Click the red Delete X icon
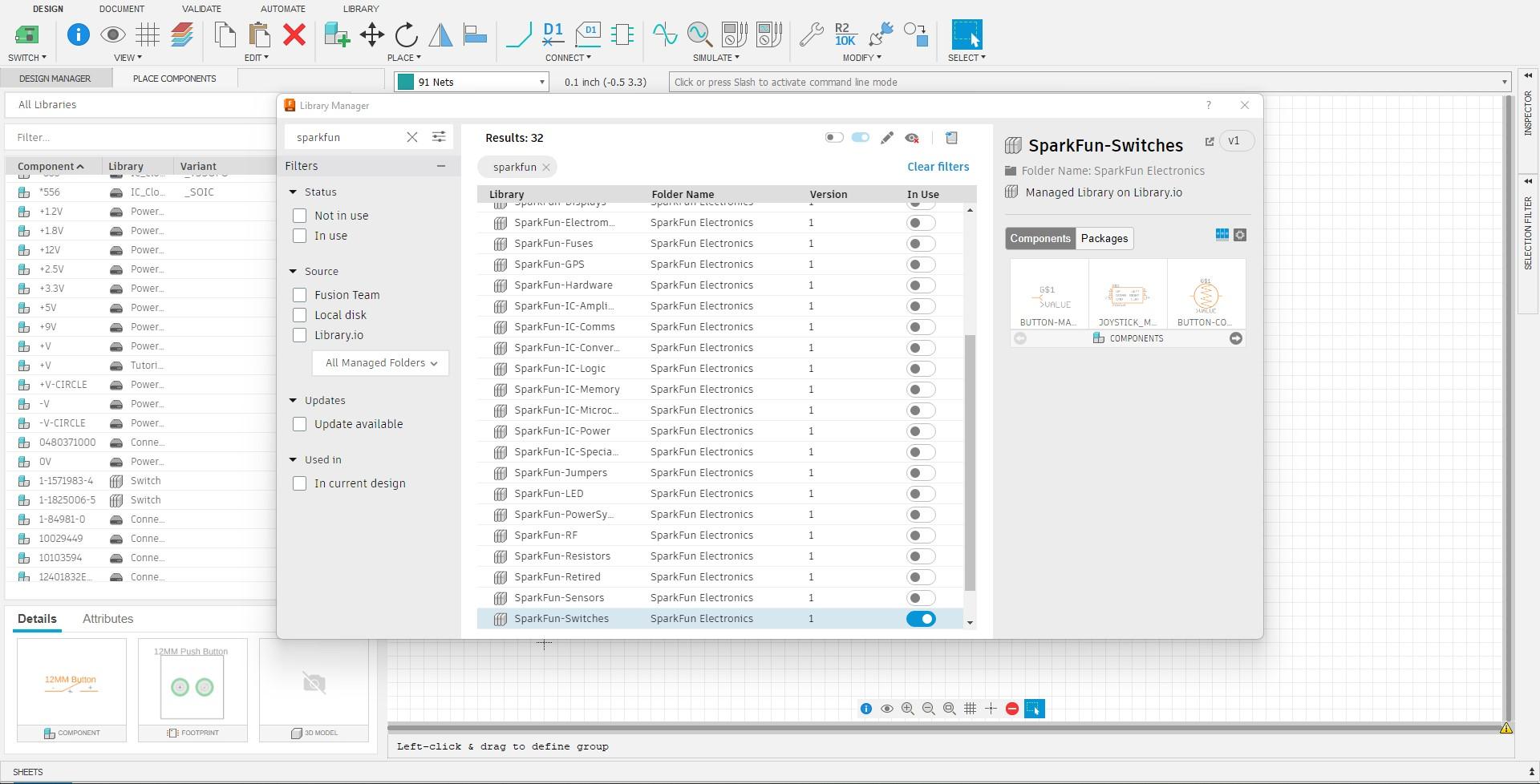The height and width of the screenshot is (784, 1540). (295, 34)
